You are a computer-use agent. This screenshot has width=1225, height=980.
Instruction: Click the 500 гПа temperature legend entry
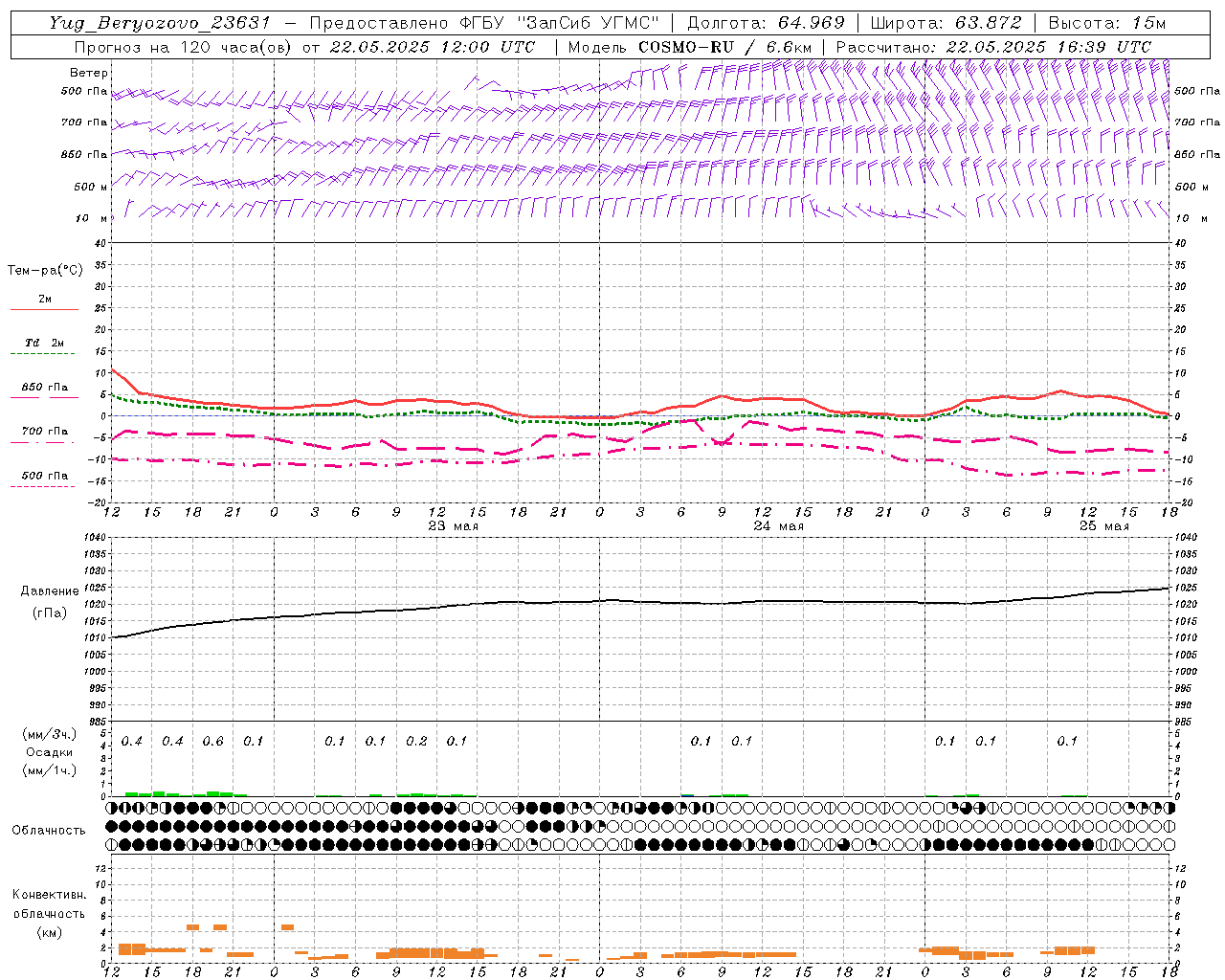45,476
